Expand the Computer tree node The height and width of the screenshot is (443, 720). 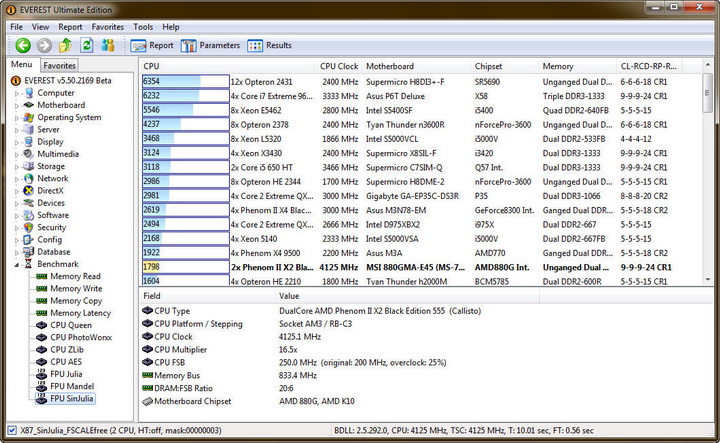[x=17, y=93]
